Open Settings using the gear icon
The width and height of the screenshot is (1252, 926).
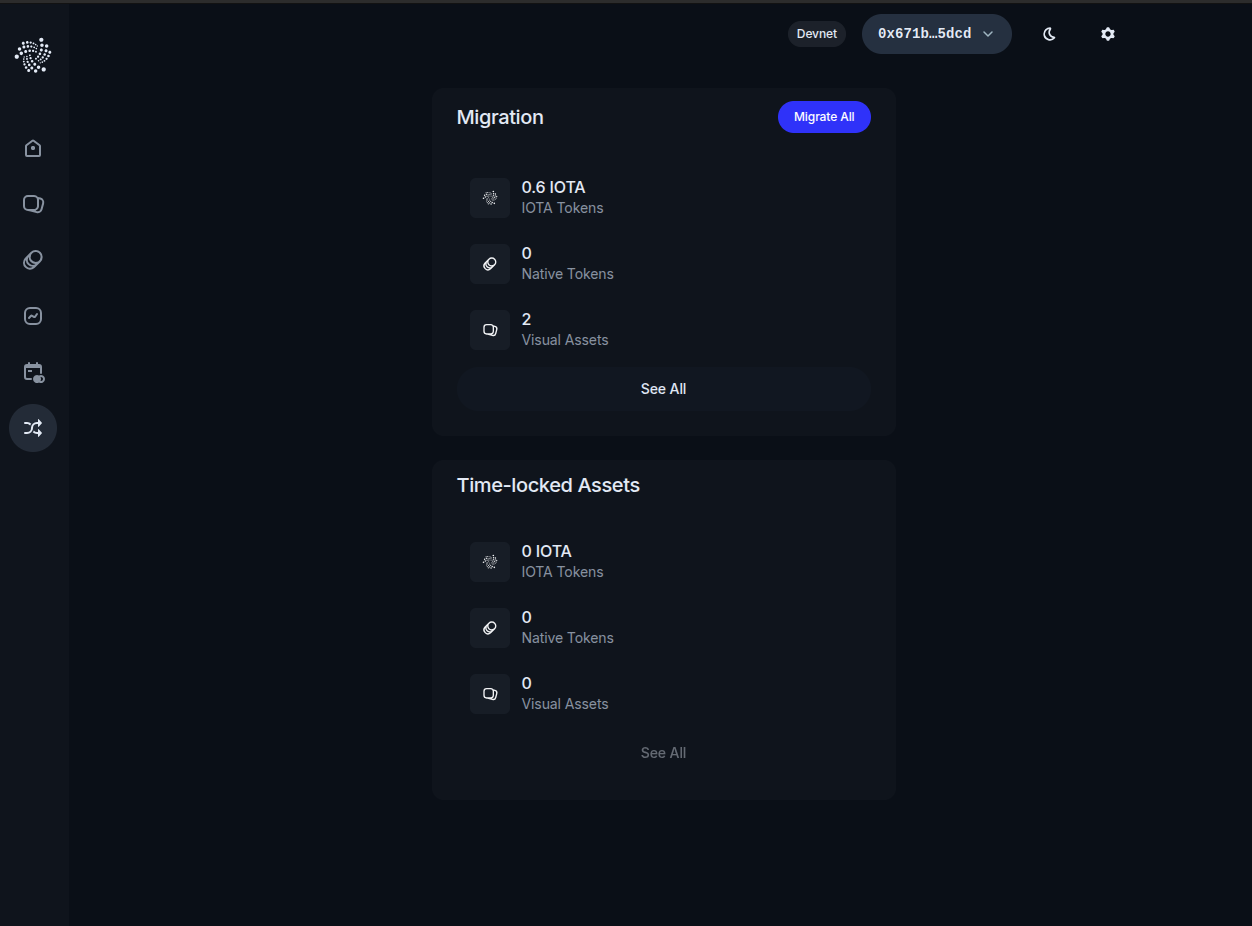(x=1107, y=33)
